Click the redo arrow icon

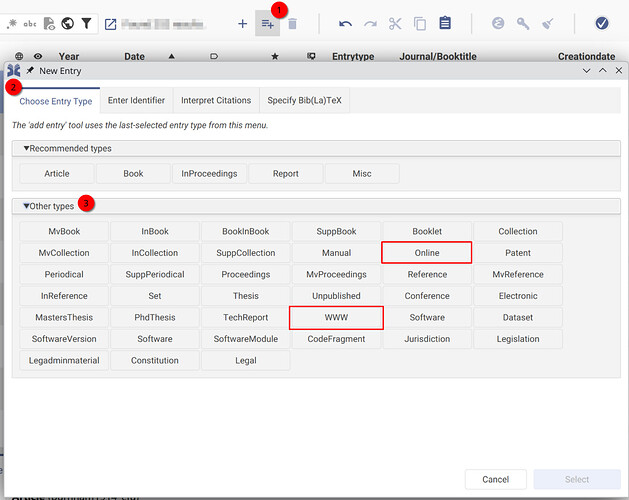coord(370,24)
